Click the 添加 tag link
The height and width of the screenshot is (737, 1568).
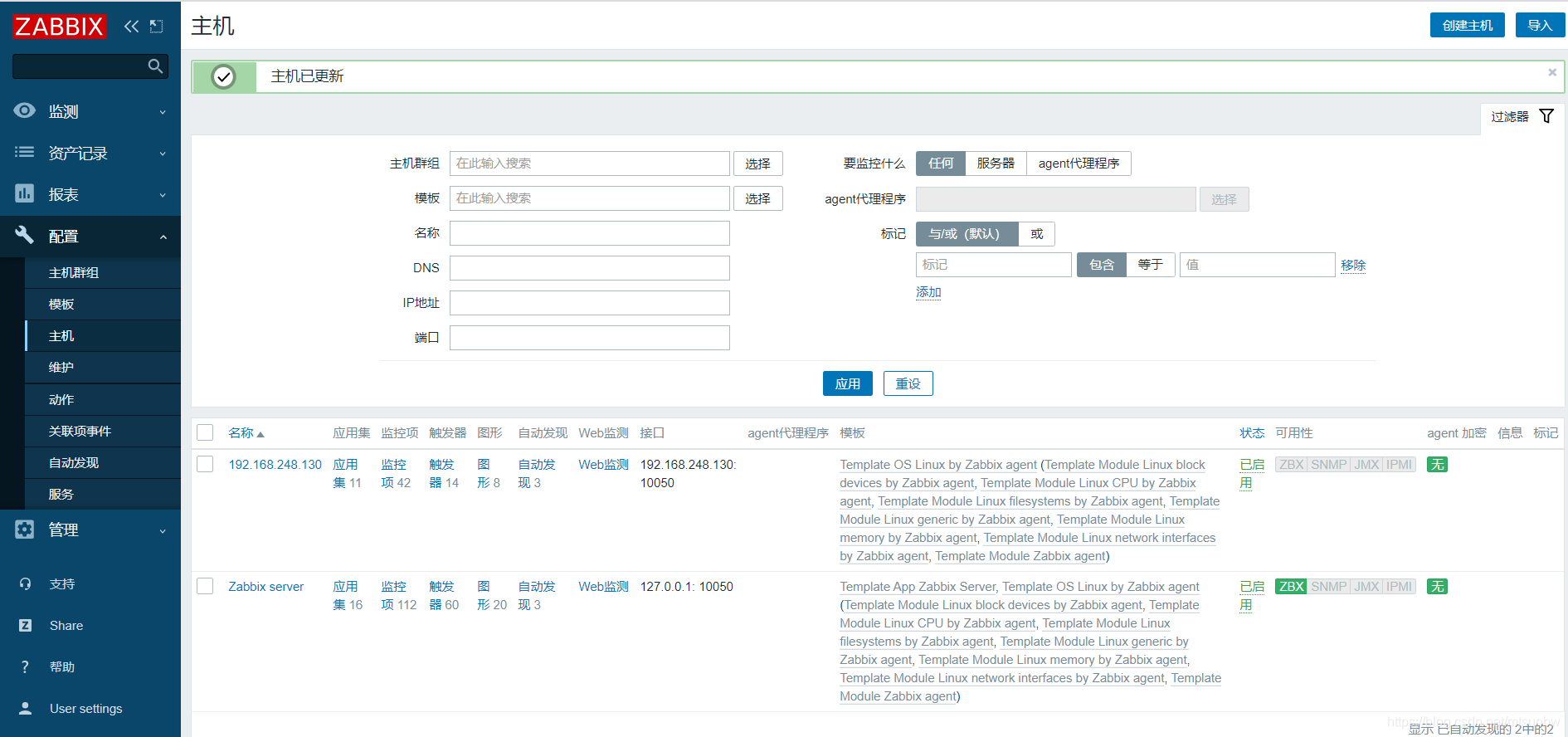tap(928, 292)
